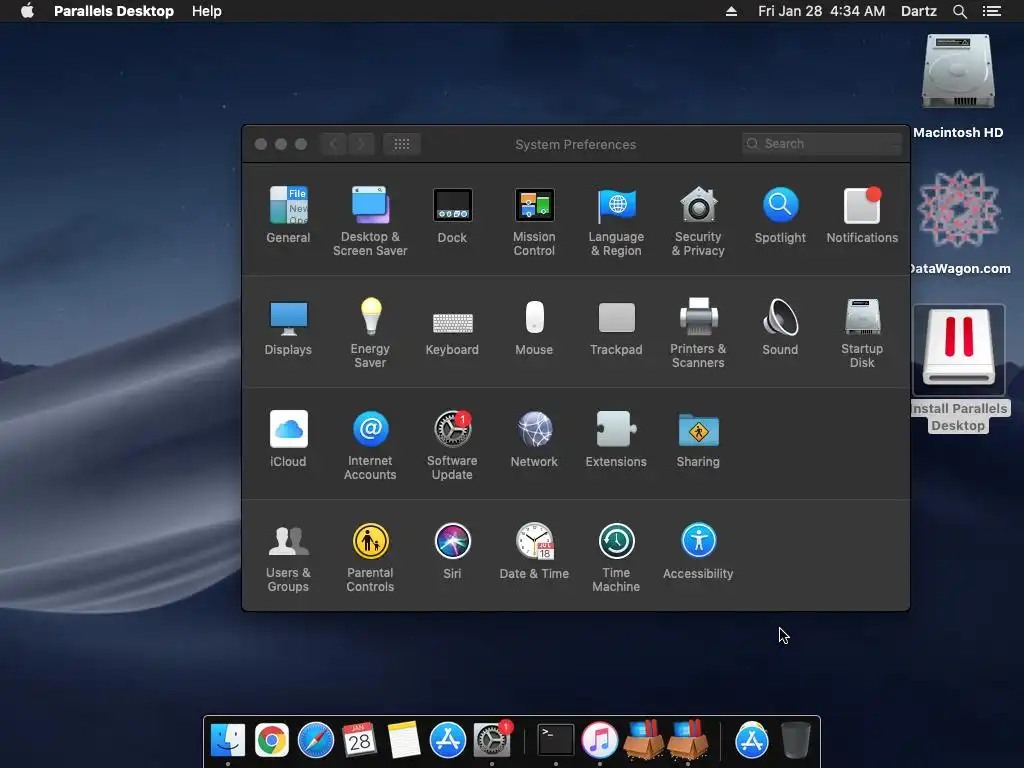The width and height of the screenshot is (1024, 768).
Task: Open Notifications preferences
Action: [x=862, y=215]
